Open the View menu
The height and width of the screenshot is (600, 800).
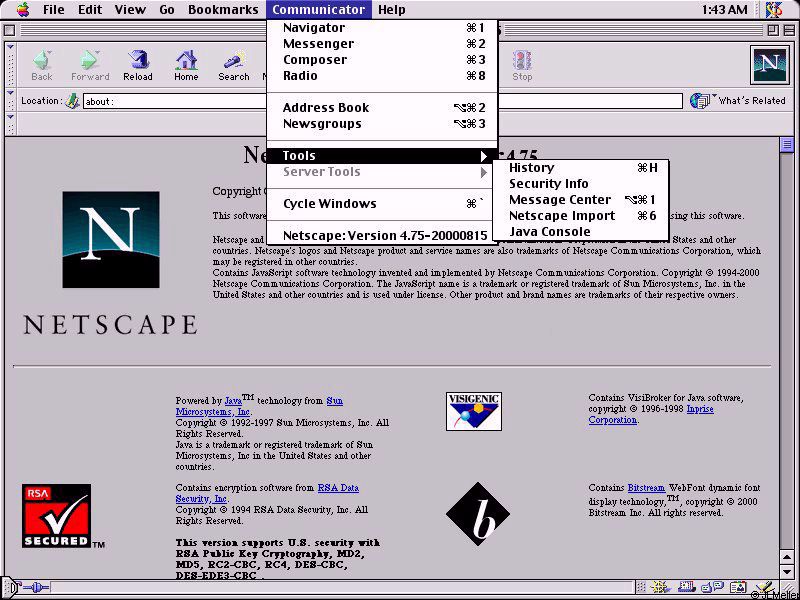pyautogui.click(x=130, y=9)
